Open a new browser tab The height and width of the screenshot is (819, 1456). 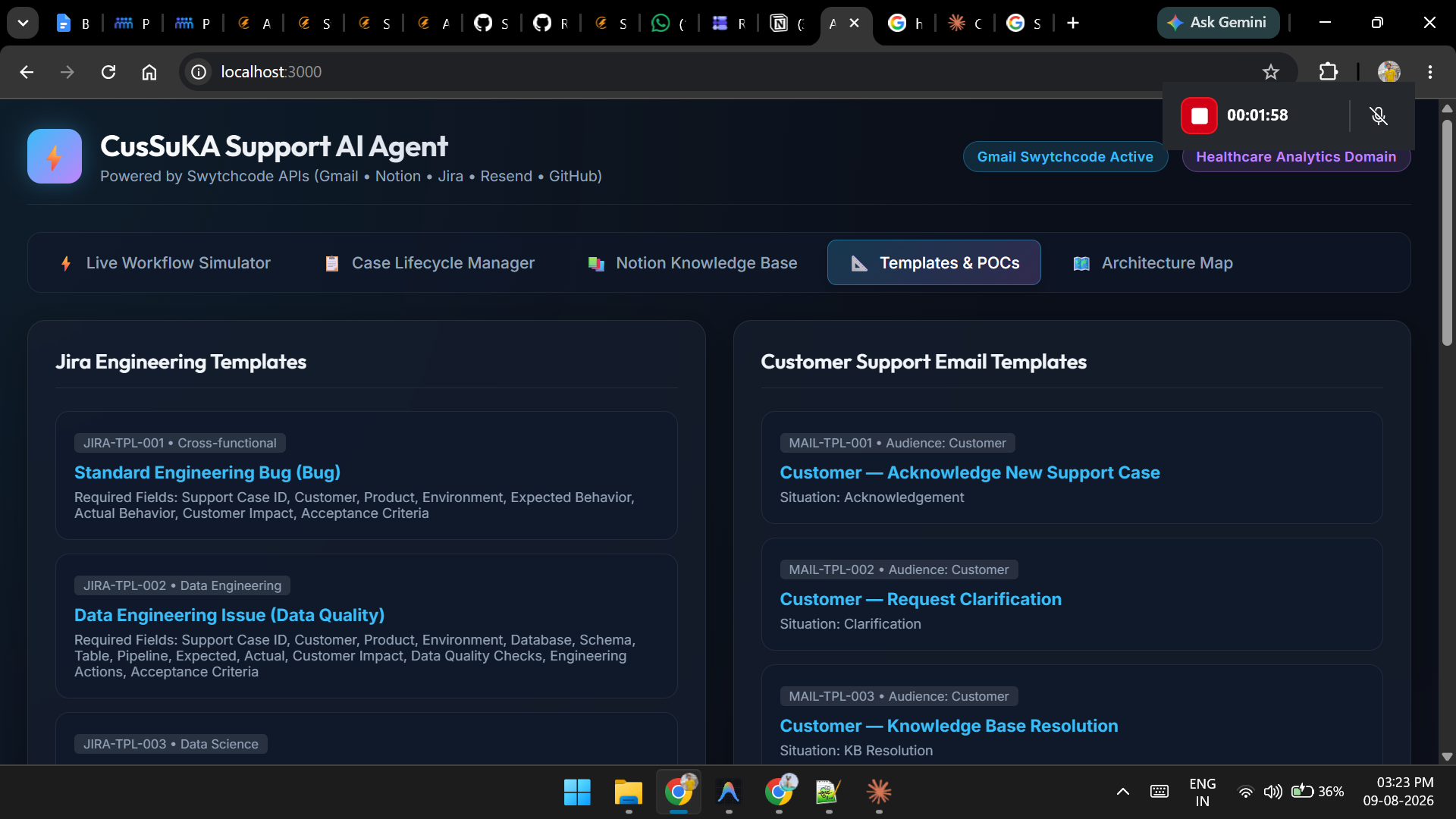click(x=1073, y=23)
